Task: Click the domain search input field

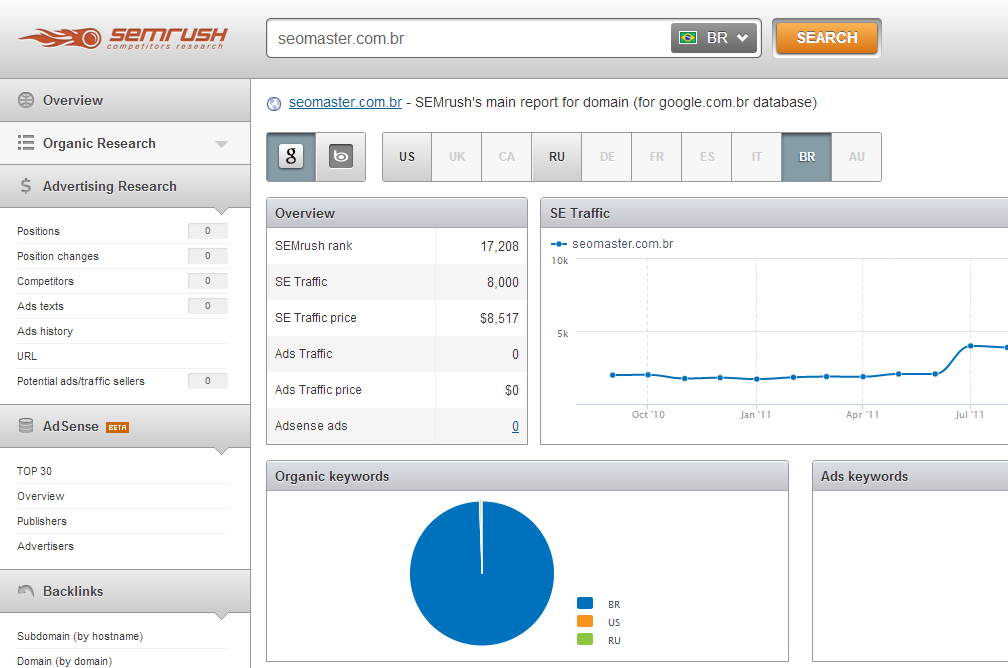Action: click(x=469, y=39)
